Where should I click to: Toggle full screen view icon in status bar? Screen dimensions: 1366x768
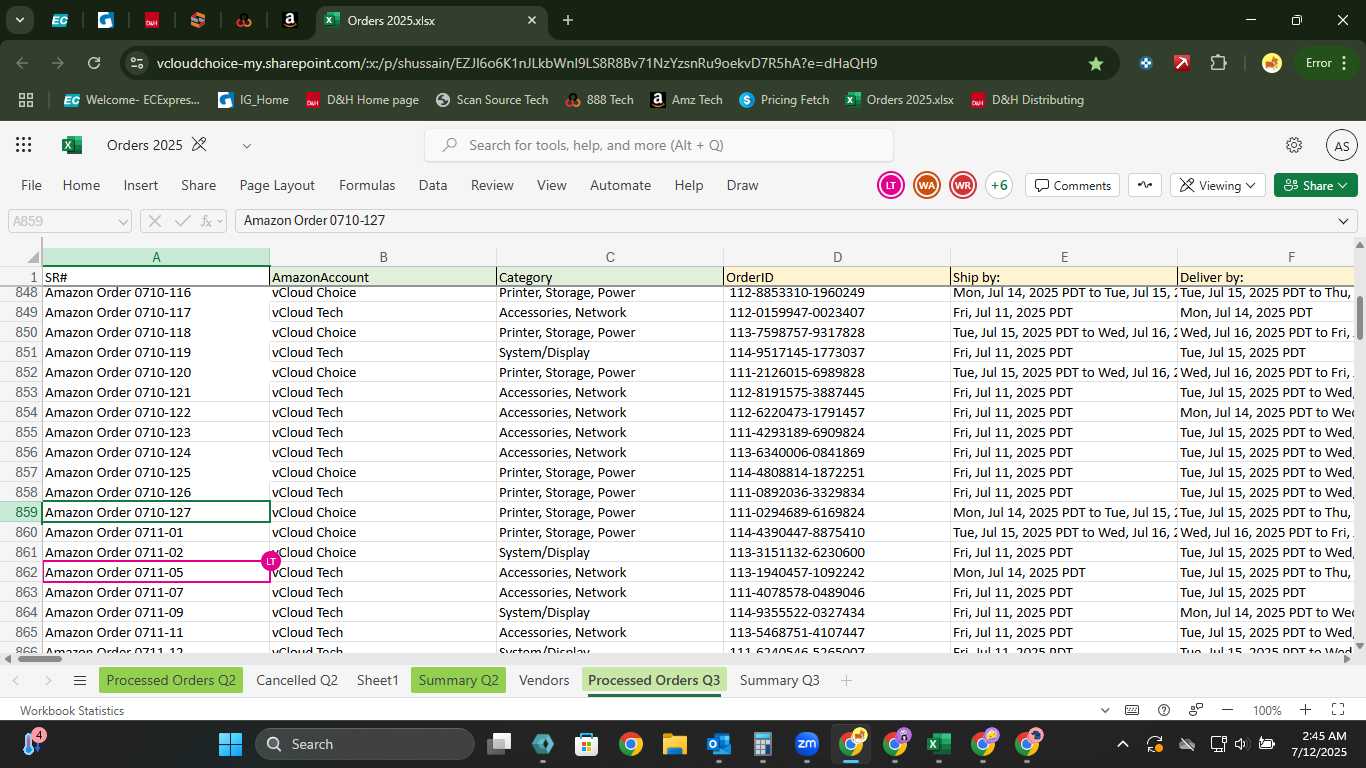1338,710
